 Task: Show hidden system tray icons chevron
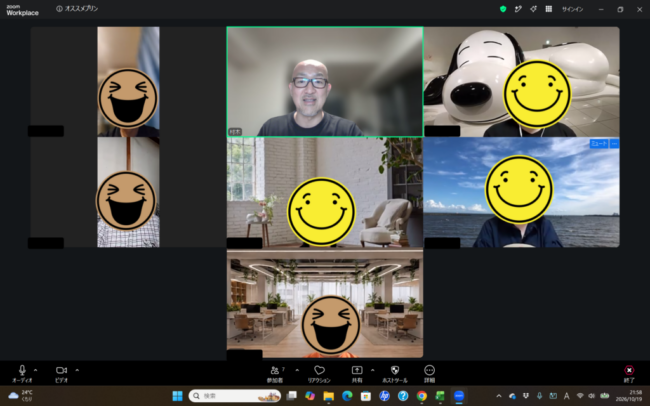(499, 396)
